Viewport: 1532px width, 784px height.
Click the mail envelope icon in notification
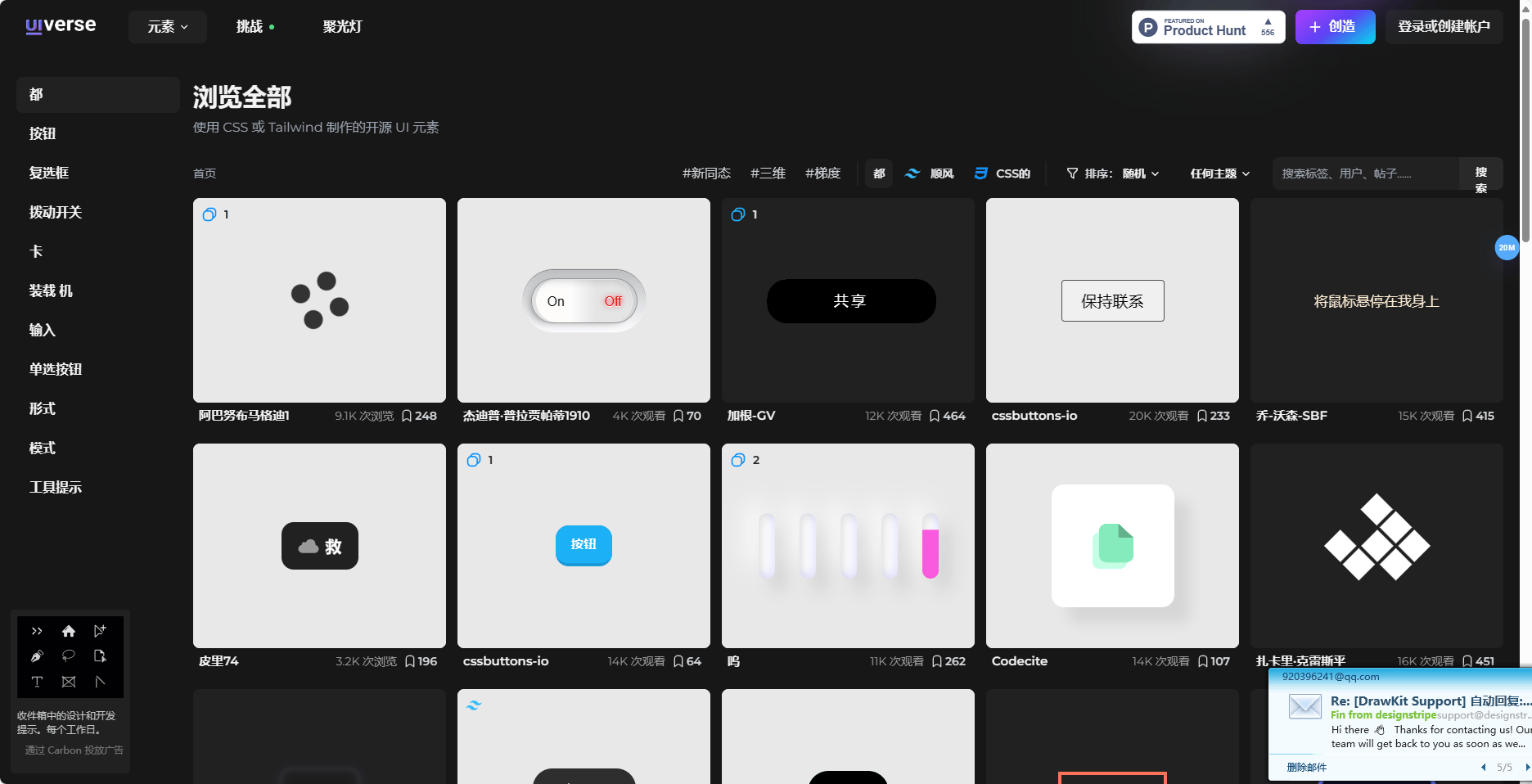(1304, 705)
